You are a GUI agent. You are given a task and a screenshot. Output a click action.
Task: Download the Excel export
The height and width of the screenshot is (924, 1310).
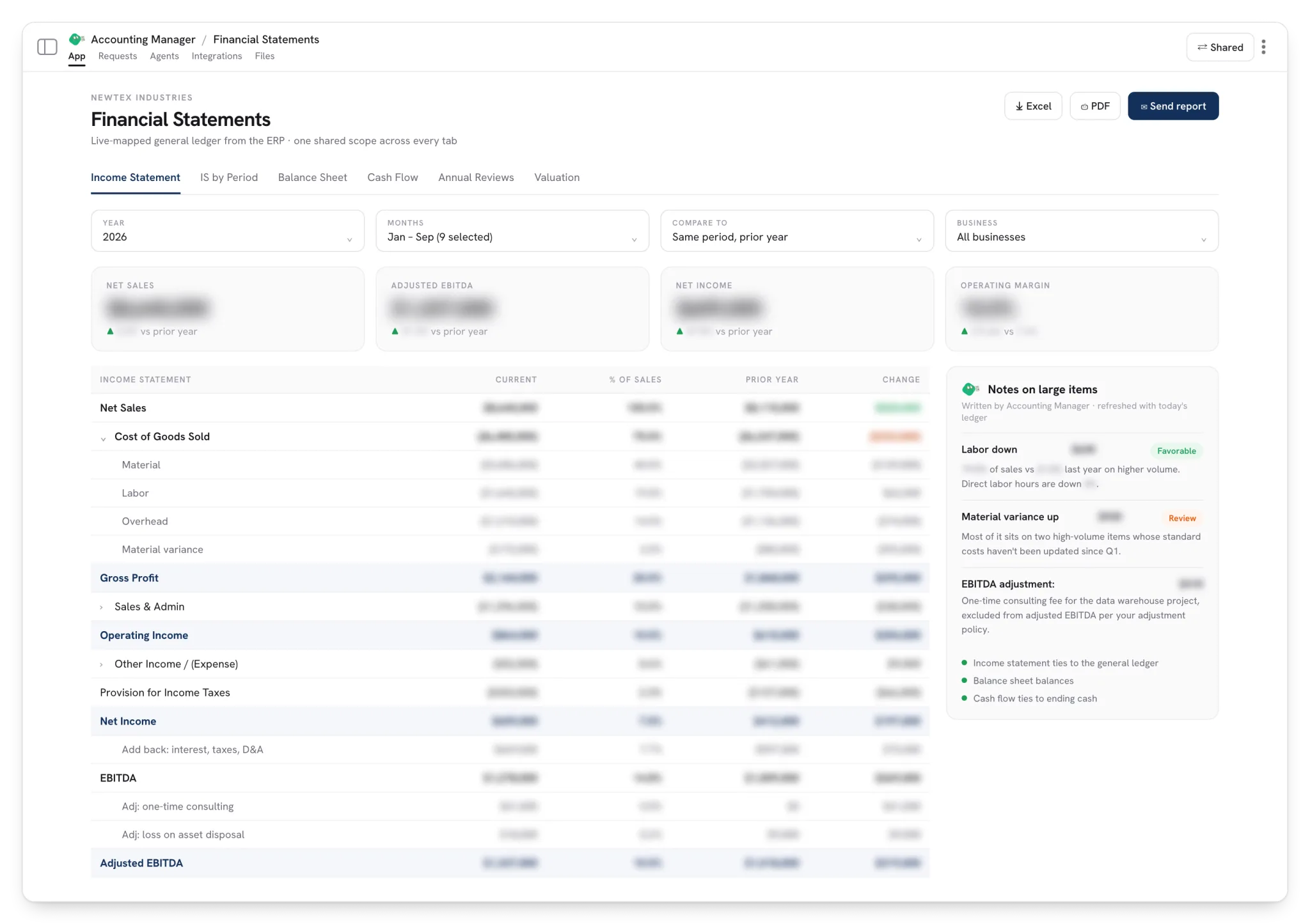click(x=1033, y=106)
